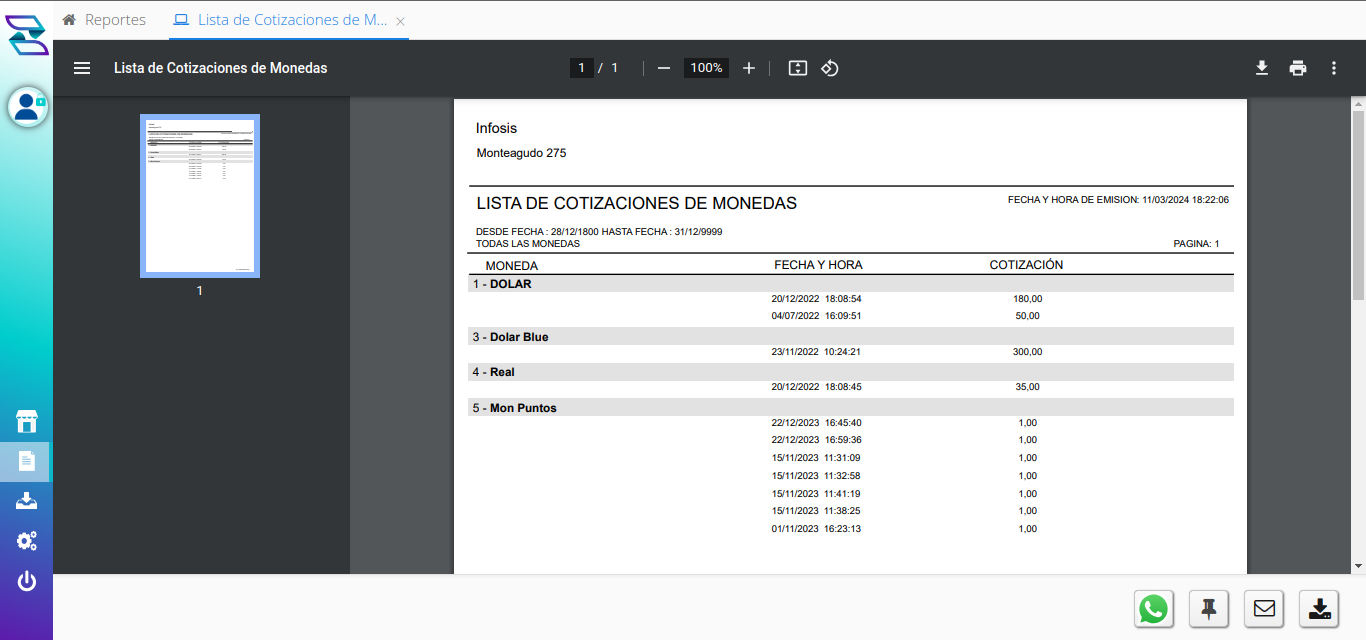The width and height of the screenshot is (1366, 640).
Task: Click the pin button at bottom
Action: [x=1209, y=608]
